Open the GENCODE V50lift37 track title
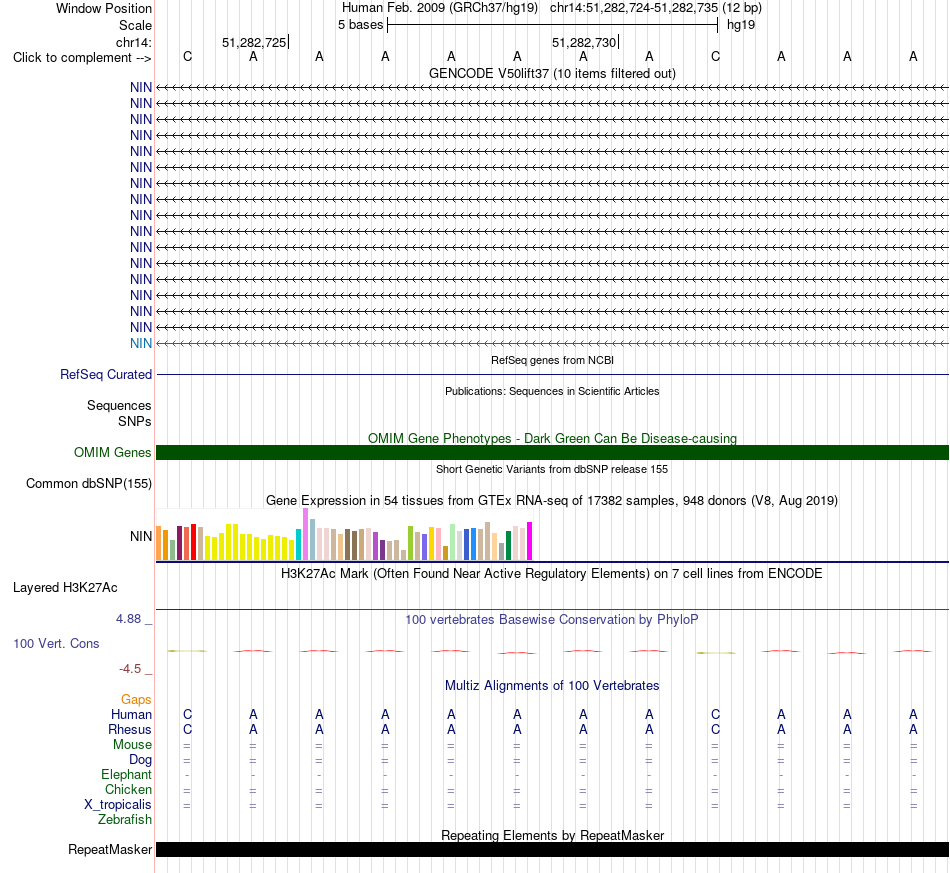 point(552,73)
